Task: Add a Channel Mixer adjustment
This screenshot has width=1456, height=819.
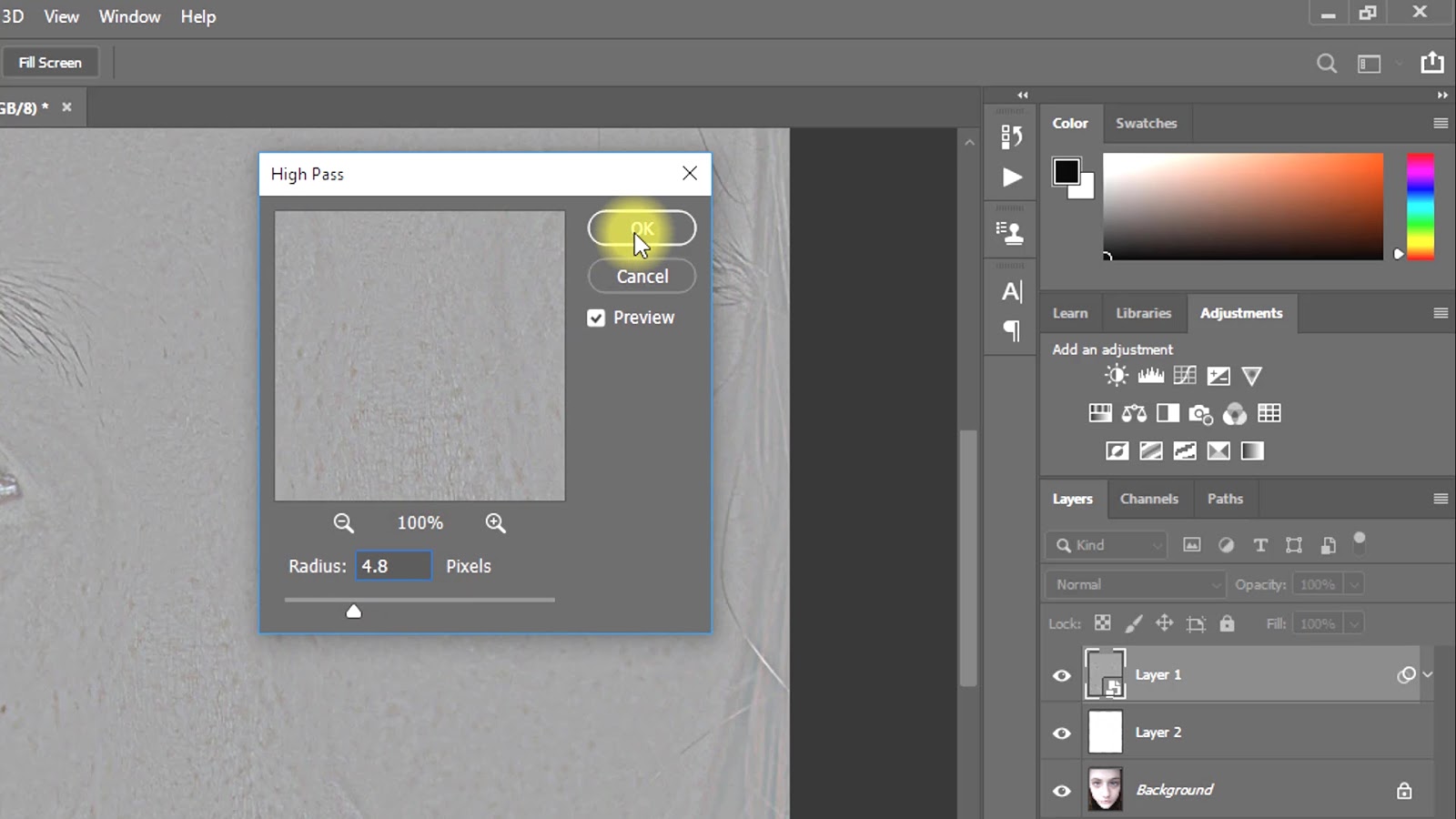Action: click(x=1235, y=414)
